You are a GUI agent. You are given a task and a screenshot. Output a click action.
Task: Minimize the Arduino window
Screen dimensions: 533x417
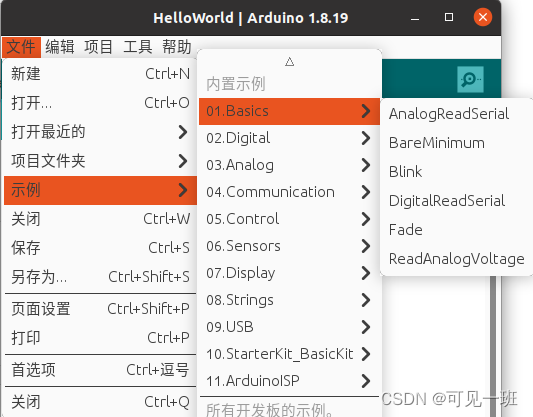tap(415, 18)
